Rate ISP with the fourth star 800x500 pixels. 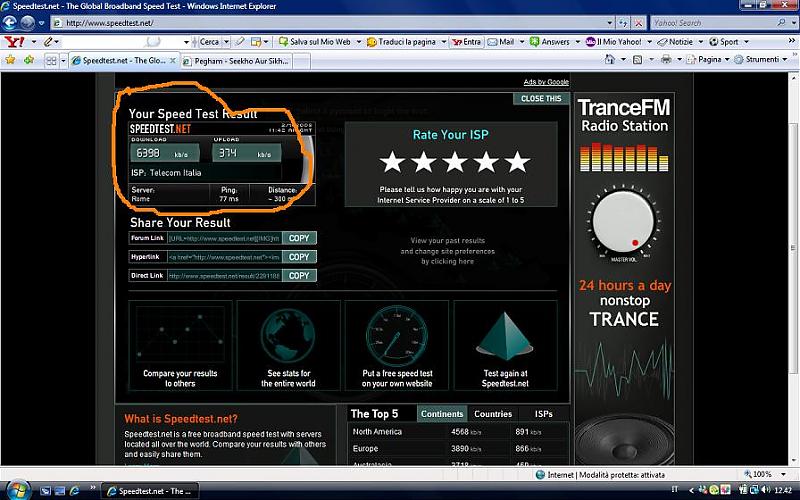pyautogui.click(x=486, y=161)
